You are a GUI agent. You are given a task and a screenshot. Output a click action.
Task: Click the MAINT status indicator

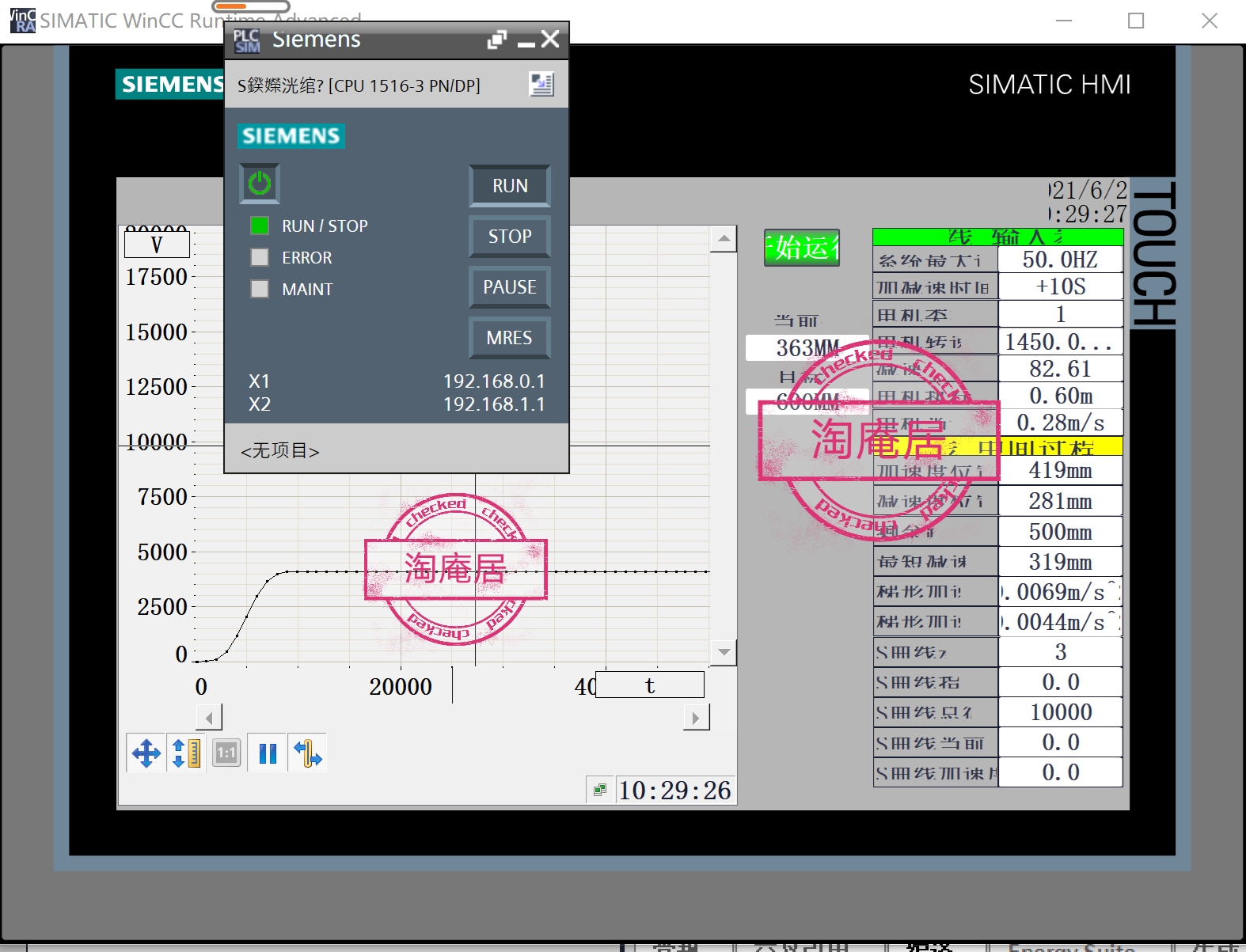click(x=260, y=289)
